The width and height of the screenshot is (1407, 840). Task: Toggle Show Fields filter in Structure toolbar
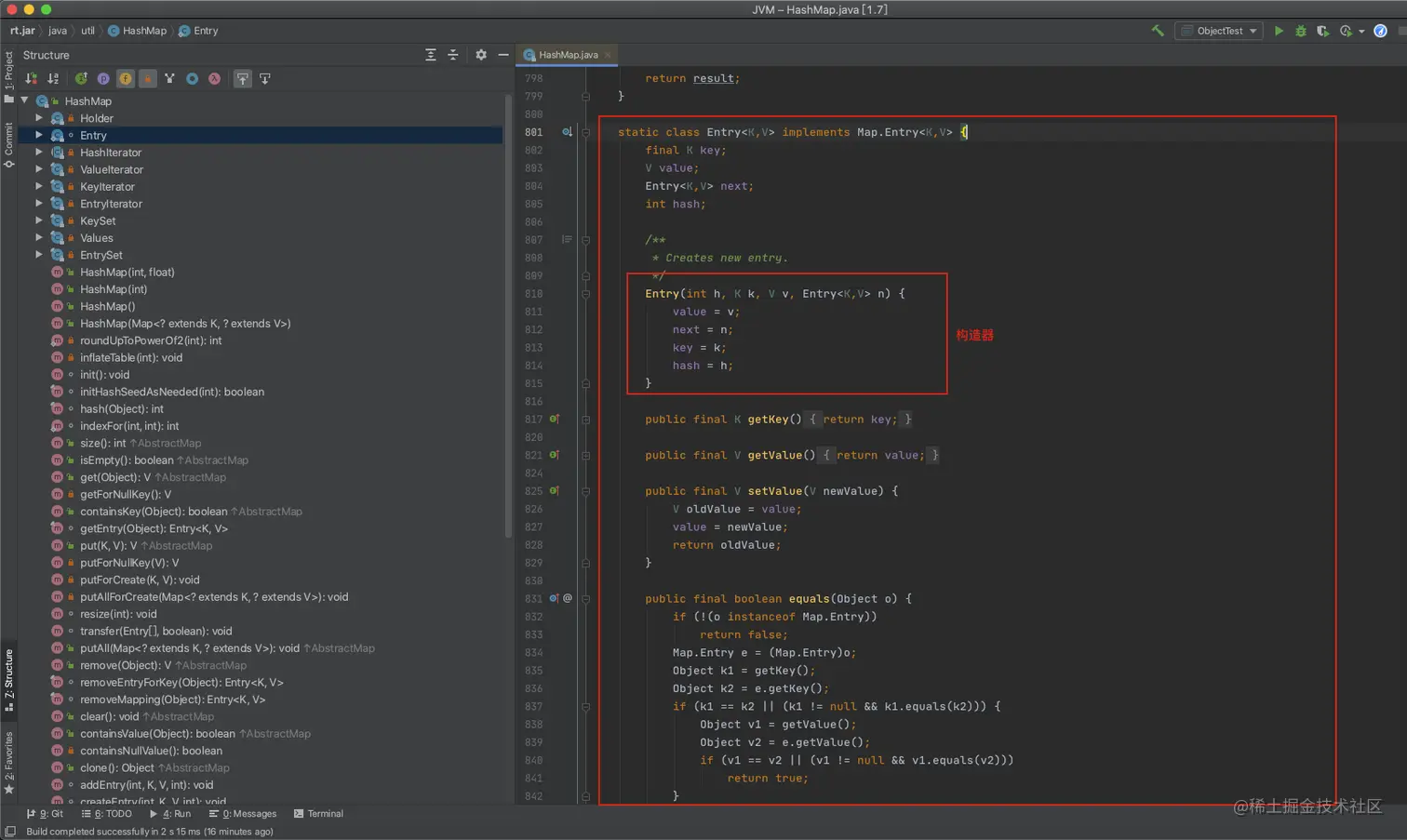[126, 79]
